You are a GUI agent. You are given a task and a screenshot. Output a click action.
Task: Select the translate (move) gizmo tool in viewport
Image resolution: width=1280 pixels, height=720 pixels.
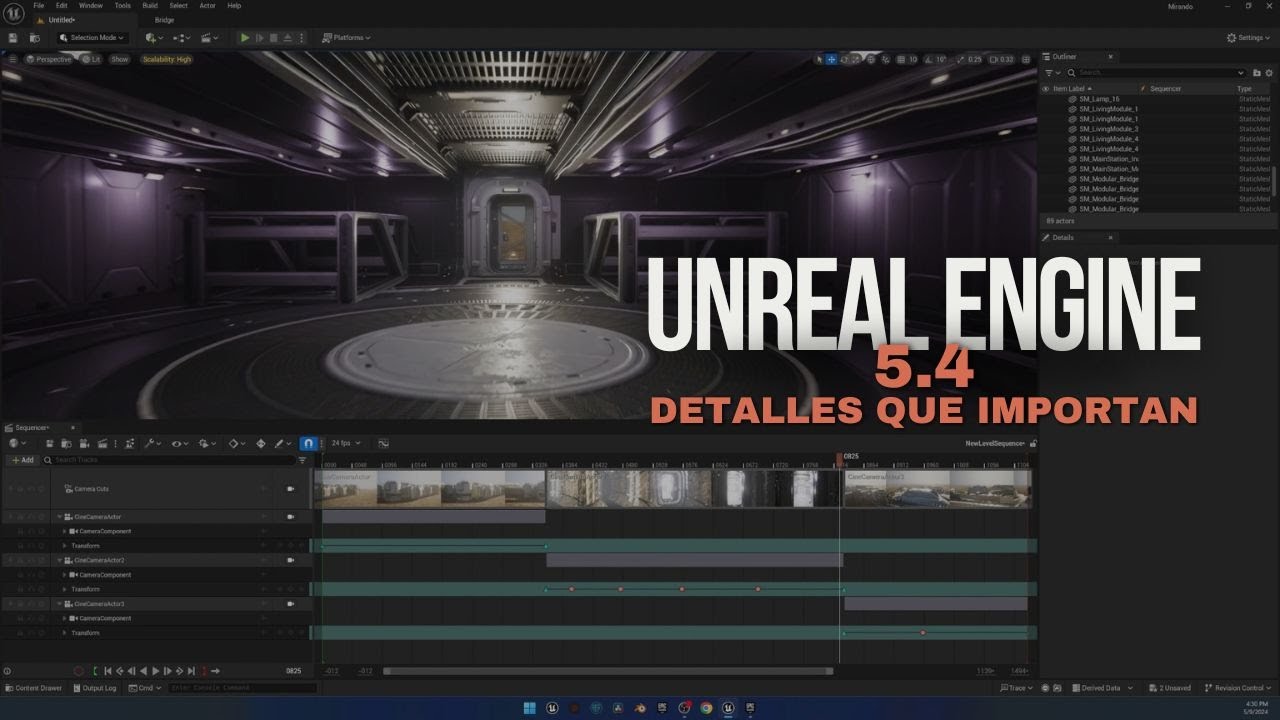coord(832,60)
